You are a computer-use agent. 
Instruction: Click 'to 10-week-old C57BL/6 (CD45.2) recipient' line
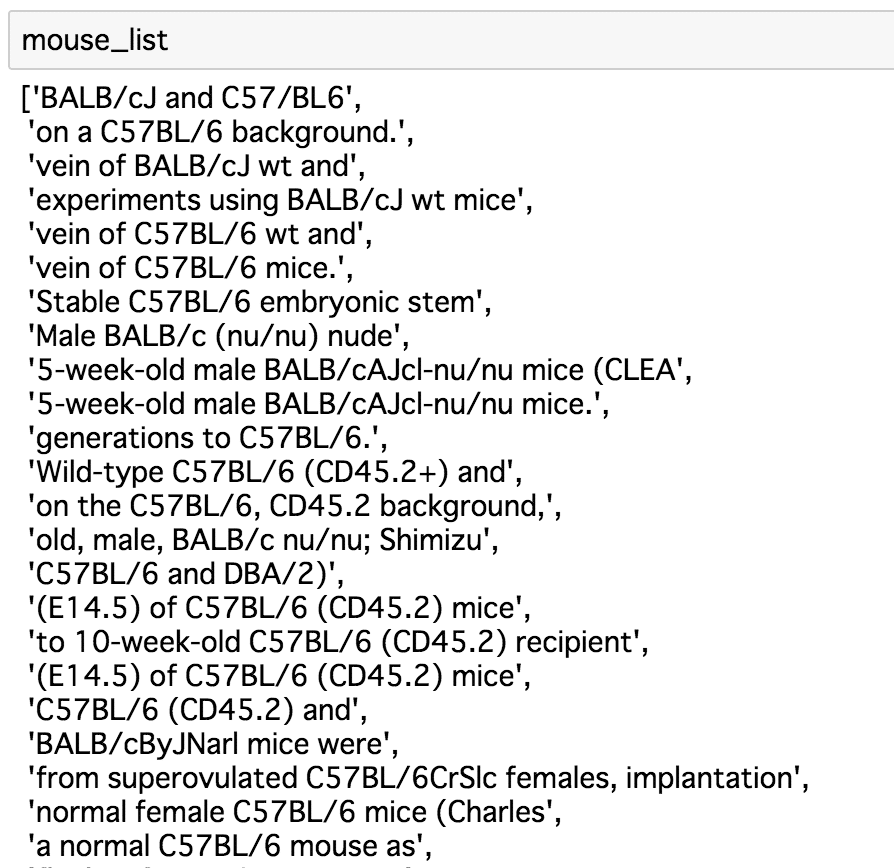pos(338,642)
